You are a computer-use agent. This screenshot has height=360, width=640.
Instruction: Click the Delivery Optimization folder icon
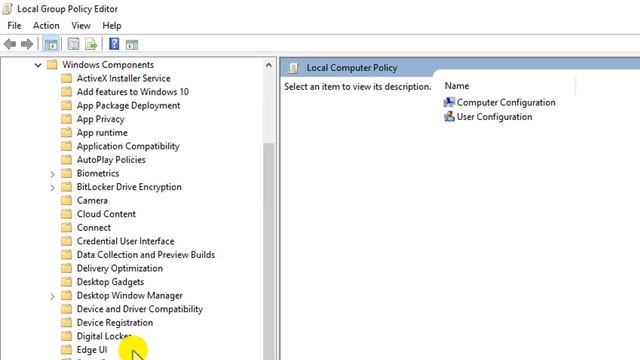[66, 268]
